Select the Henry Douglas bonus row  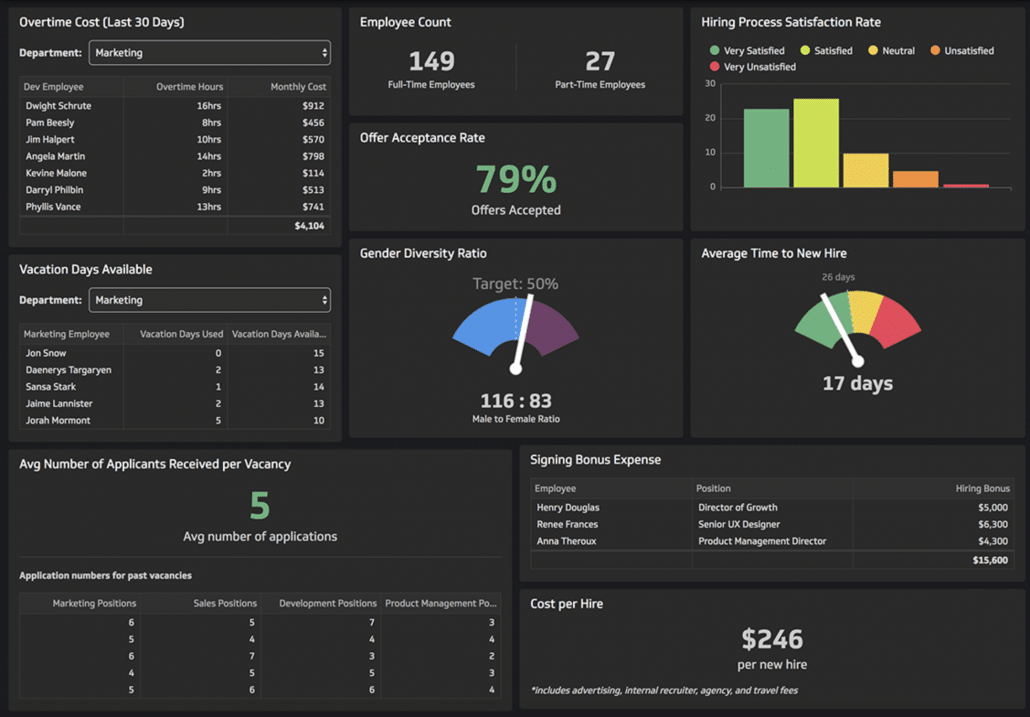click(x=568, y=507)
